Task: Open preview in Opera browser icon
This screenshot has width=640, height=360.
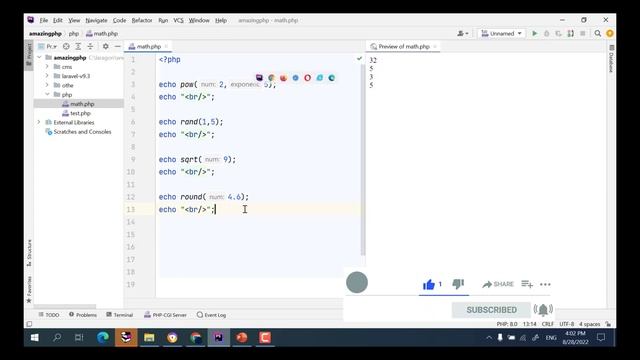Action: [x=307, y=78]
